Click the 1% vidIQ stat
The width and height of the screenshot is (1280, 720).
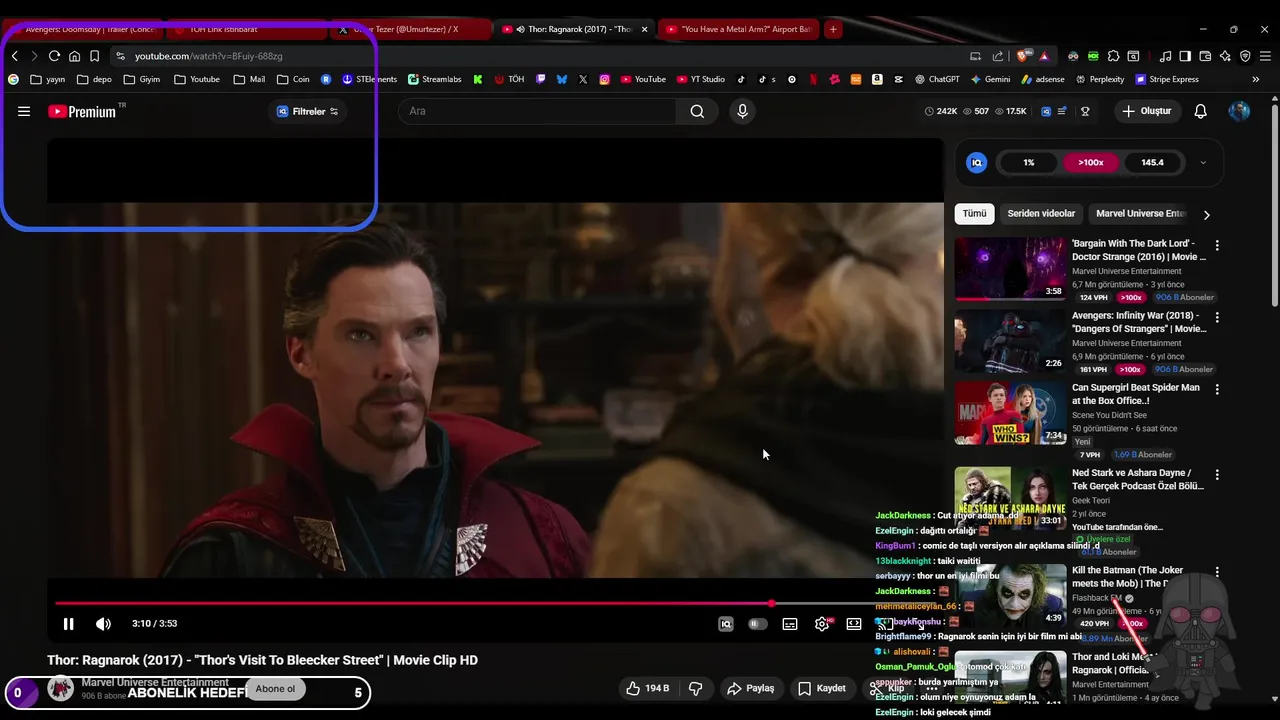coord(1029,162)
